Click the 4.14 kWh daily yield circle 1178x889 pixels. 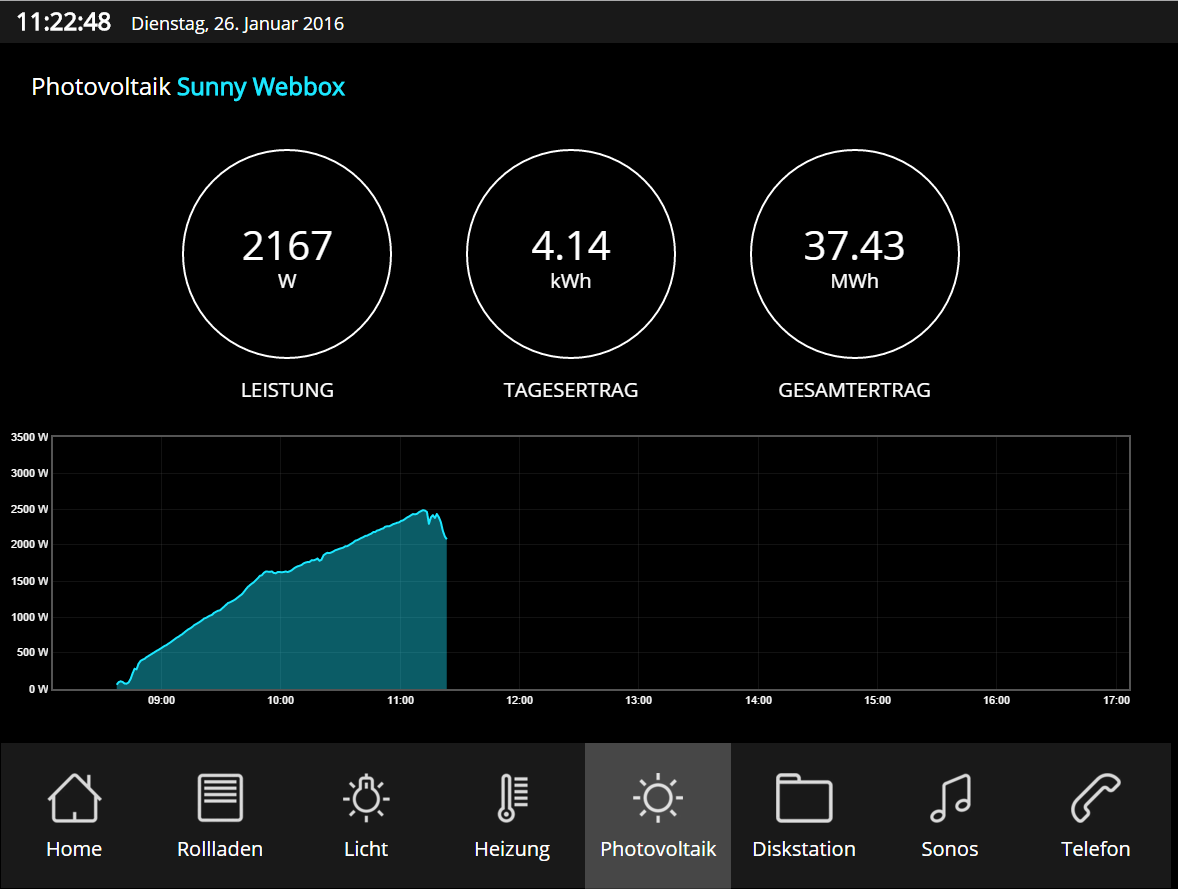click(x=571, y=254)
